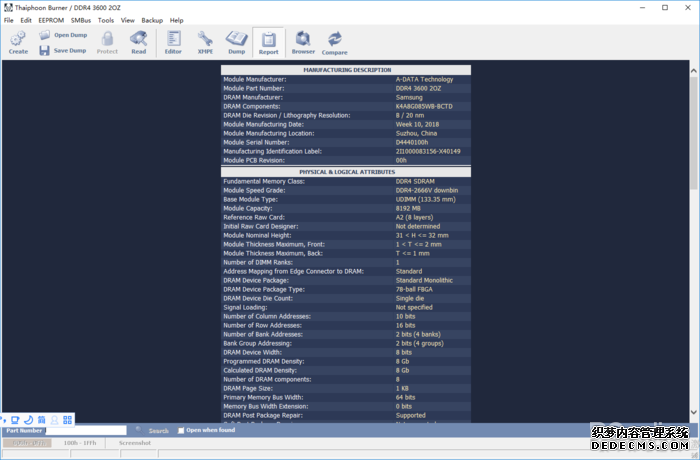The image size is (700, 460).
Task: Open the File menu
Action: 8,20
